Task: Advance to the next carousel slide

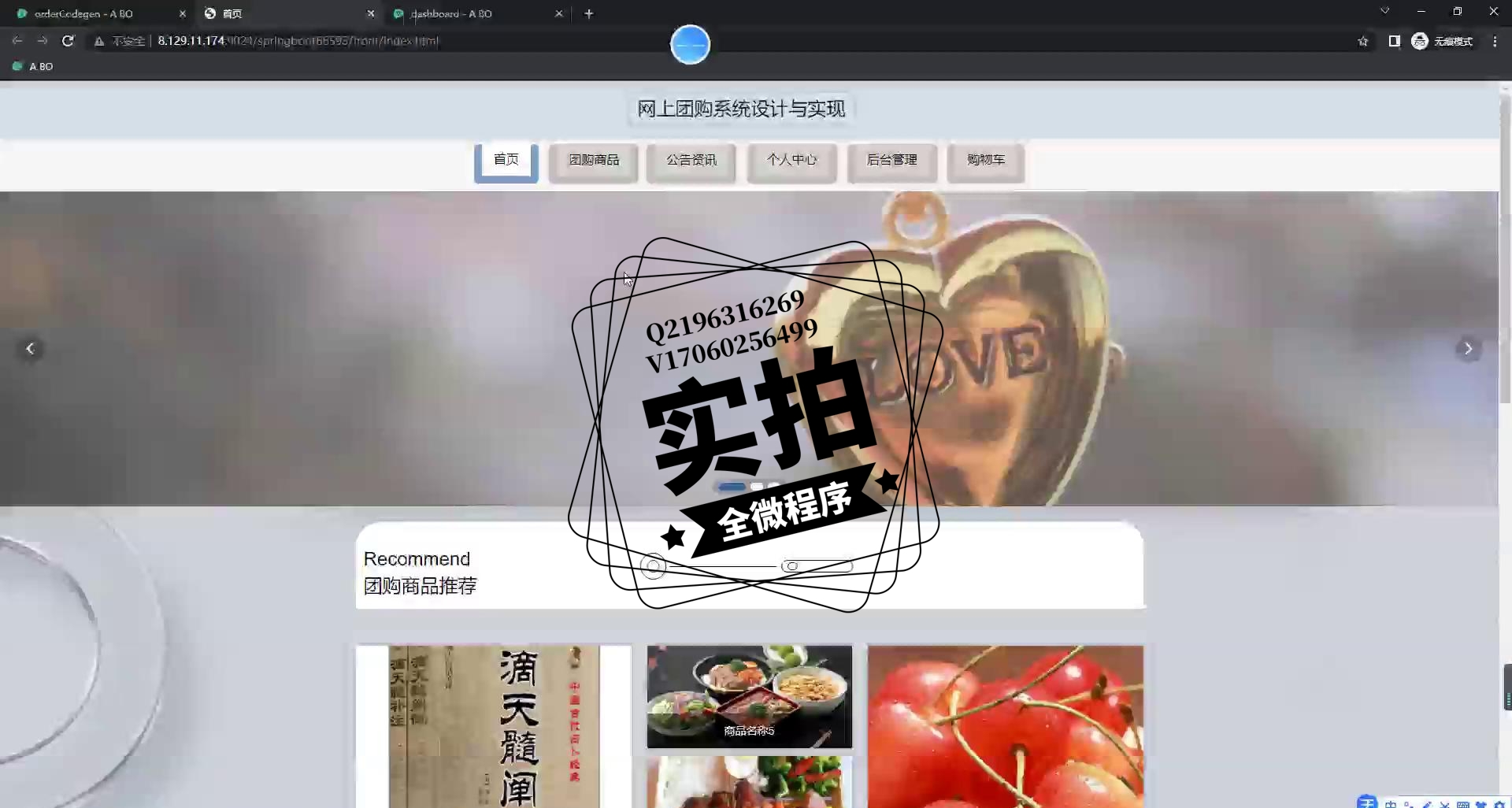Action: [x=1468, y=349]
